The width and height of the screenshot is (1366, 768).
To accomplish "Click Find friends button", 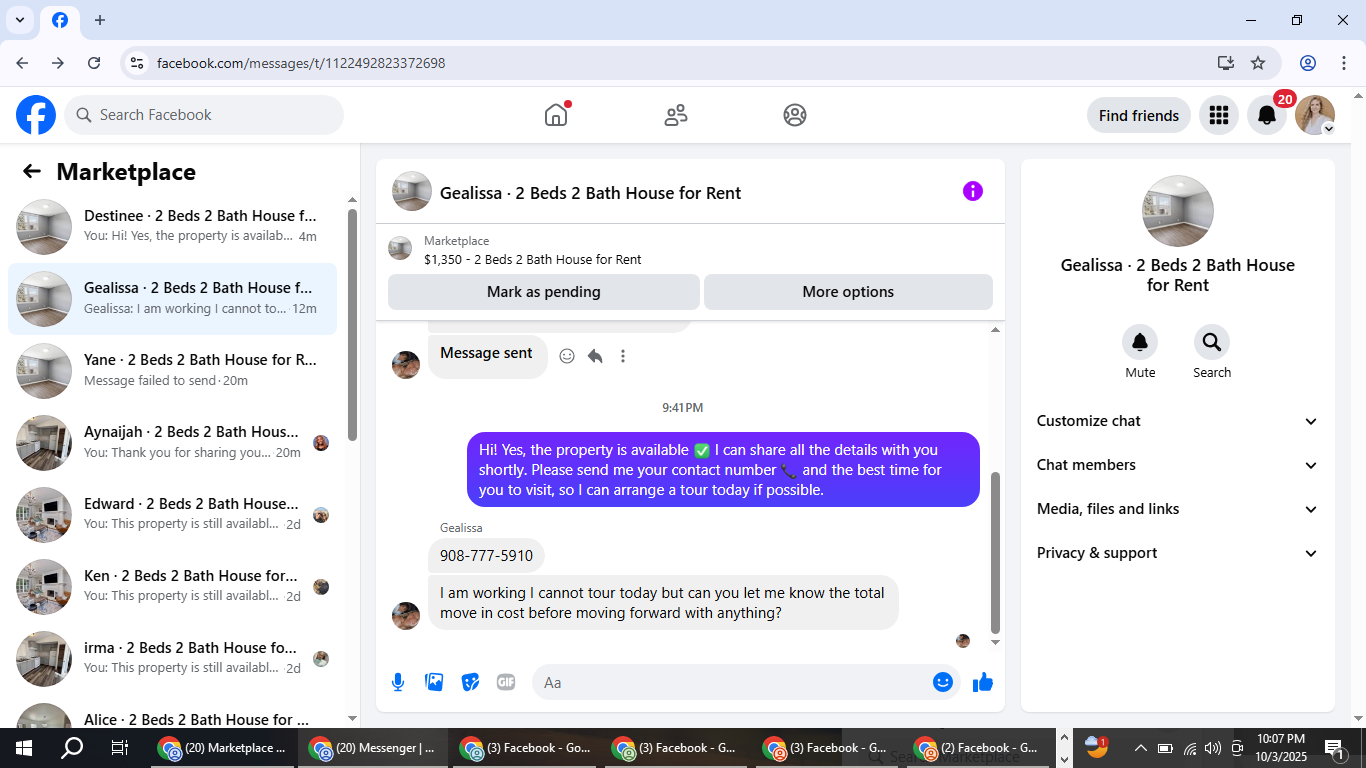I will click(x=1139, y=115).
